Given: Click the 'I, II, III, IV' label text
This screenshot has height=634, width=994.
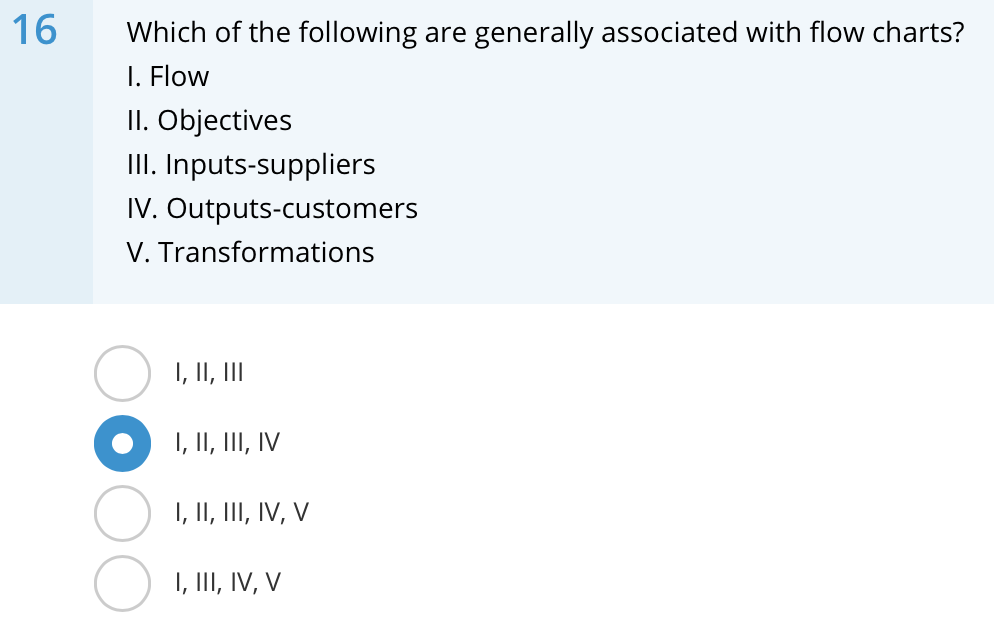Looking at the screenshot, I should pos(227,443).
